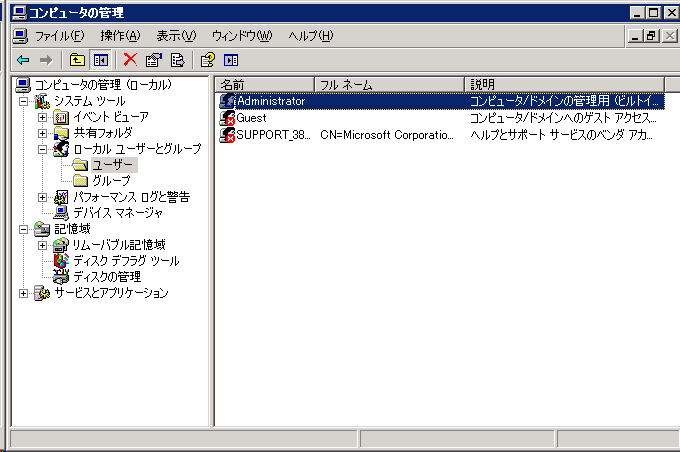Click the Back arrow toolbar icon
Screen dimensions: 680x452
tap(23, 60)
